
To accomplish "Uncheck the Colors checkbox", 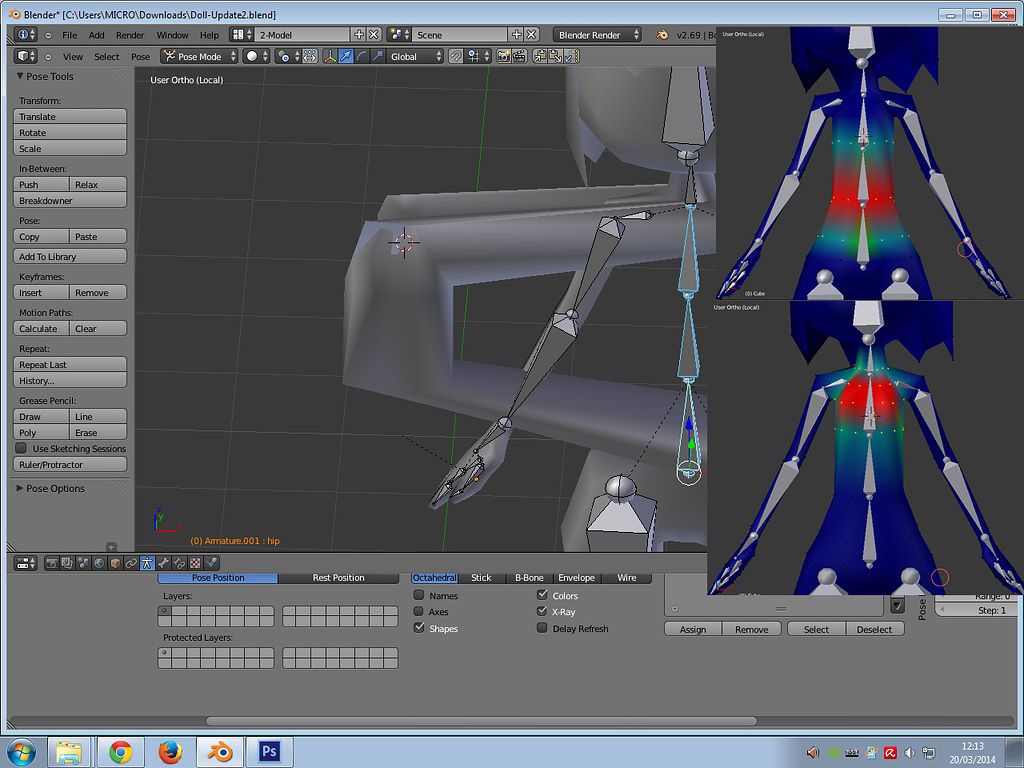I will (542, 595).
